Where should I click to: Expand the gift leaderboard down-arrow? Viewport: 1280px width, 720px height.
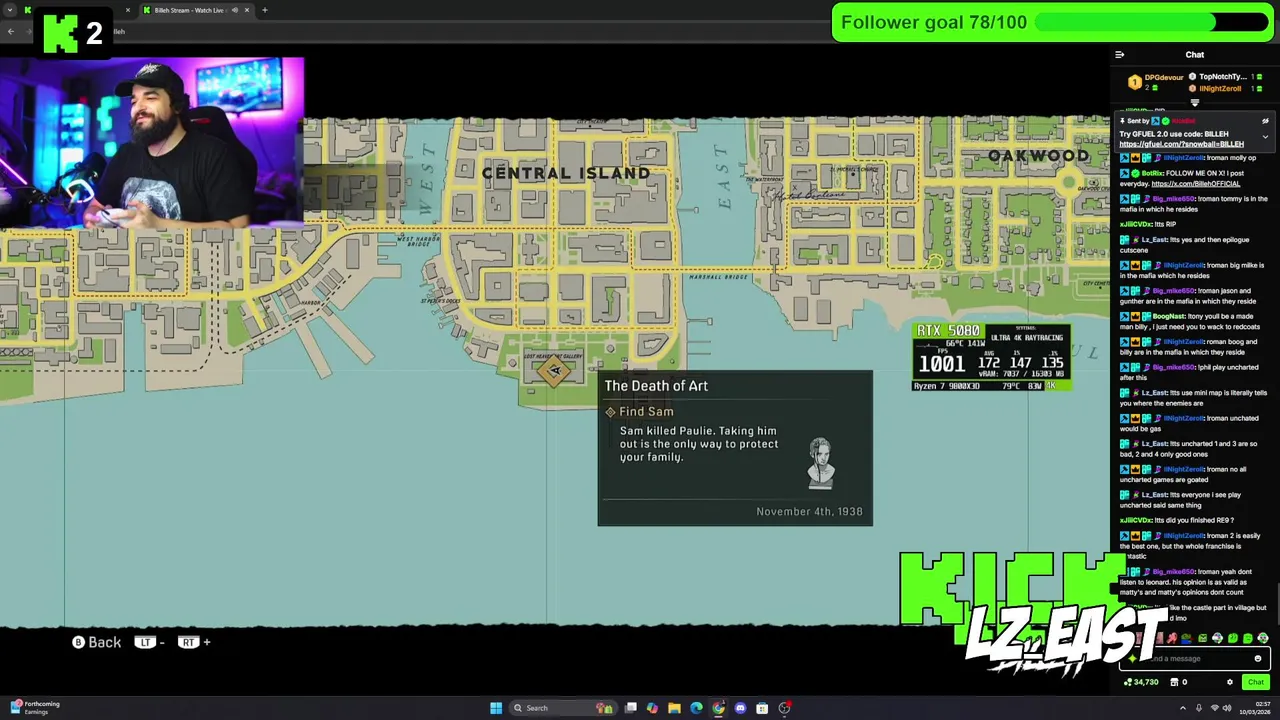point(1195,103)
